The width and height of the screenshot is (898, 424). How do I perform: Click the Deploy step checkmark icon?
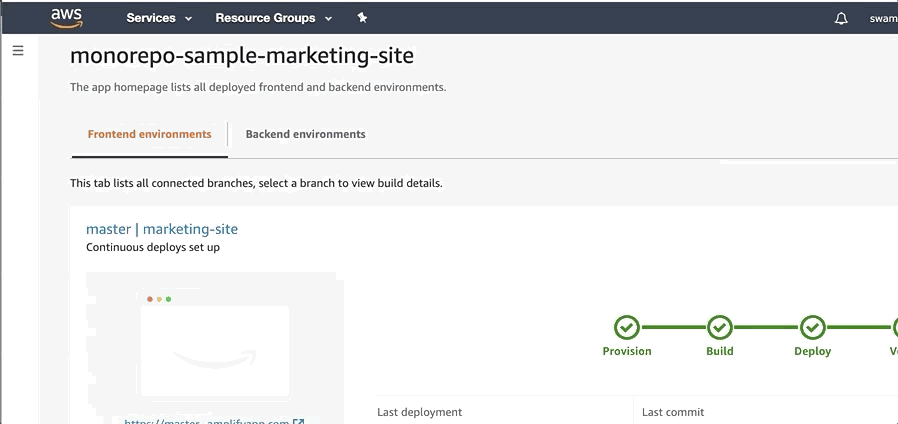[x=813, y=328]
